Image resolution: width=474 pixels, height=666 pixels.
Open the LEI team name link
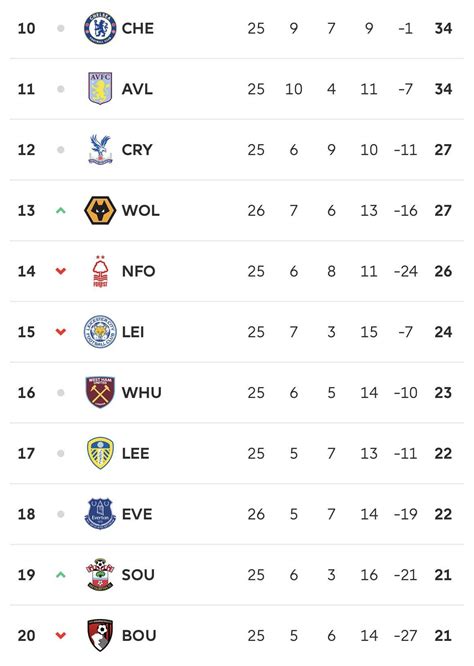(133, 332)
